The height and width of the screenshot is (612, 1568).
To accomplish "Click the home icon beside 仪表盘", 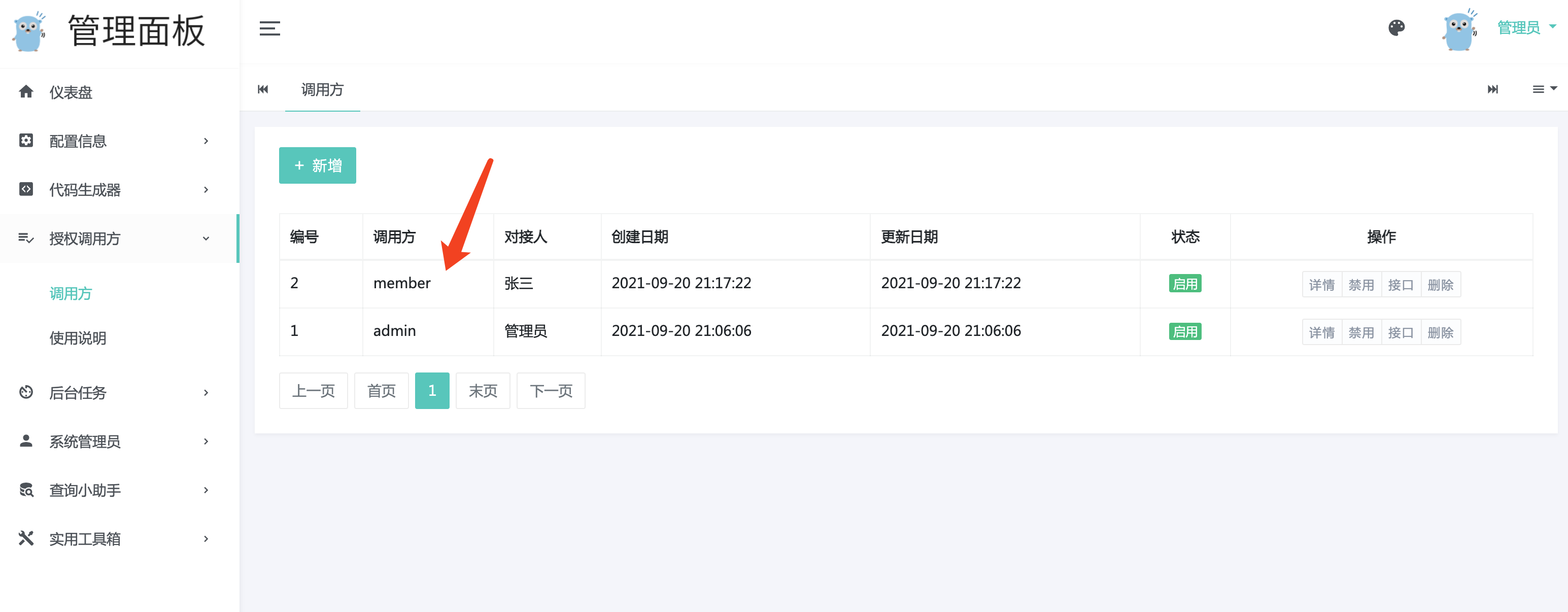I will [26, 92].
